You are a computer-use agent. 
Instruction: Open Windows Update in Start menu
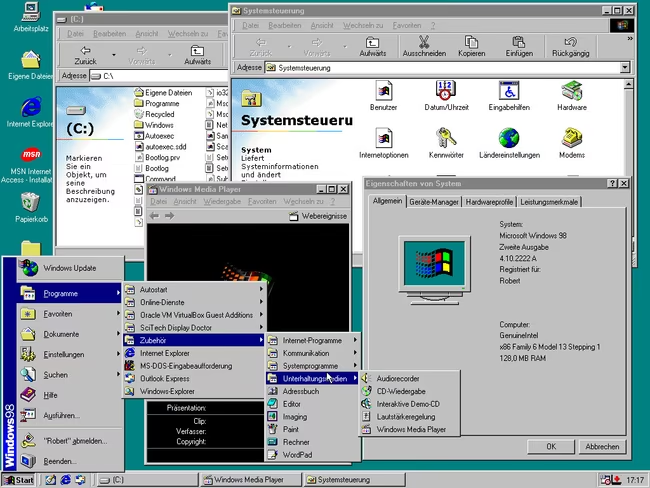pos(70,268)
